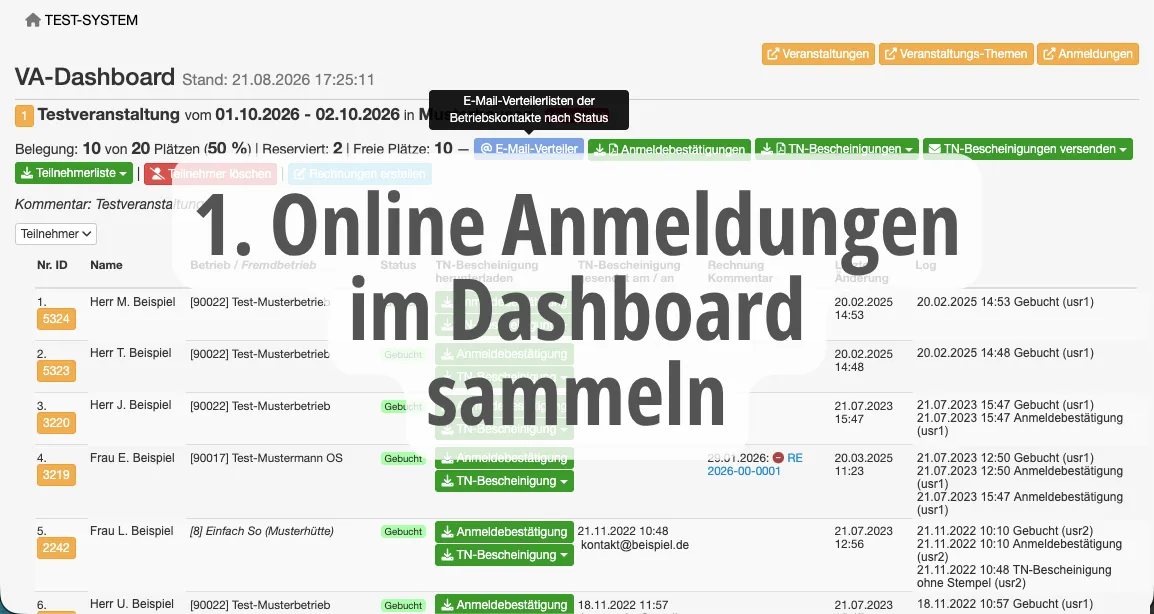Select the name Frau L. Beispiel
The image size is (1154, 614).
131,531
